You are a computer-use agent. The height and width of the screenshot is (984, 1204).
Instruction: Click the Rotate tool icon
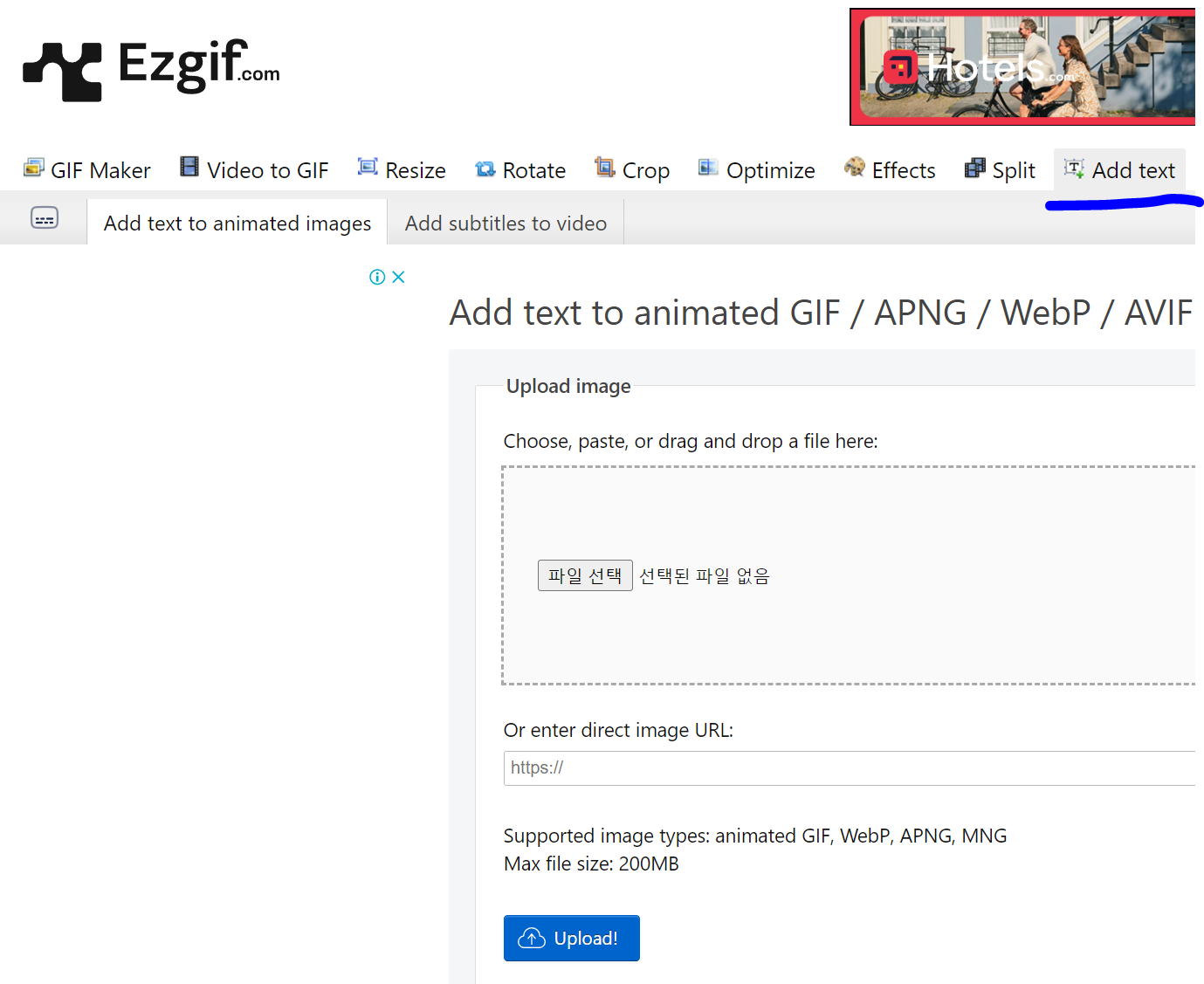pyautogui.click(x=485, y=169)
